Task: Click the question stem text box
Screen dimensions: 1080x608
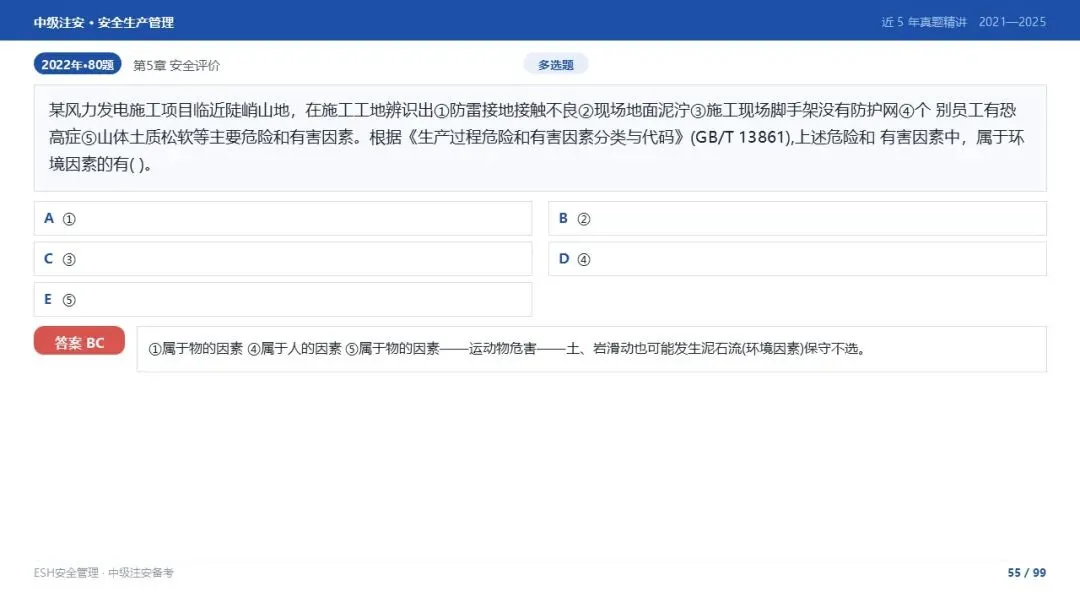Action: point(540,138)
